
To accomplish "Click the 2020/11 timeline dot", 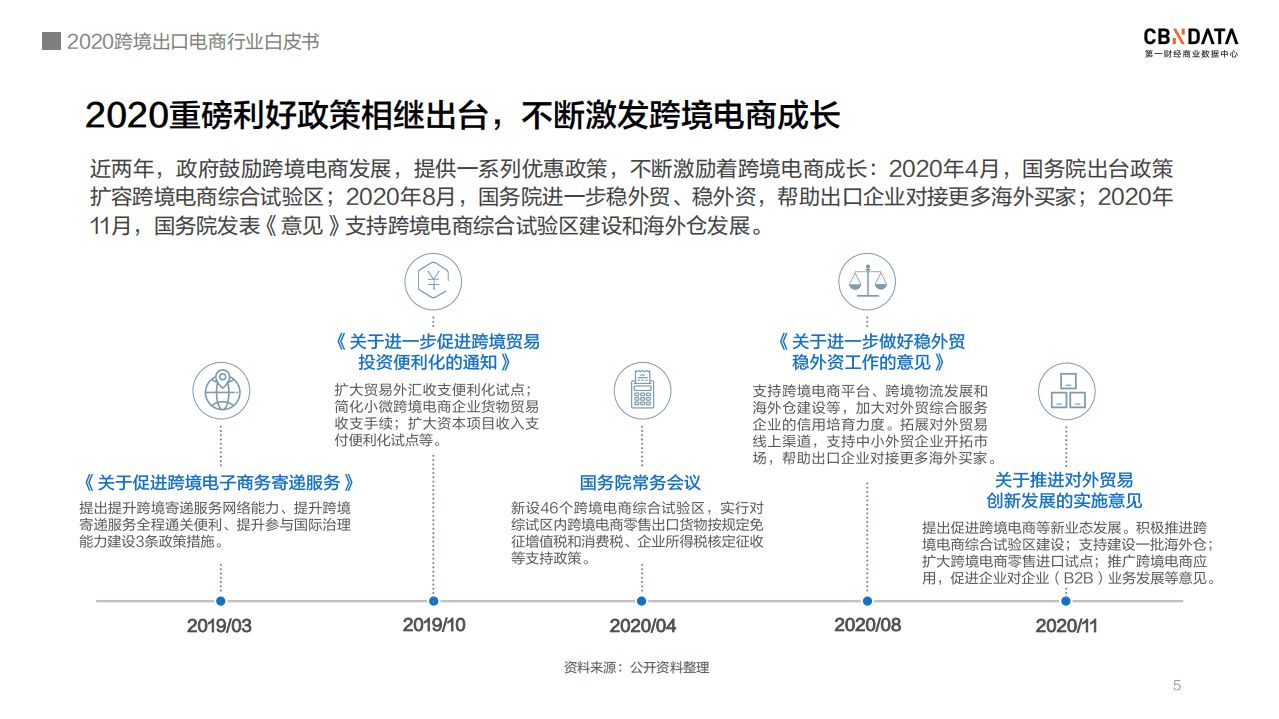I will [x=1065, y=603].
